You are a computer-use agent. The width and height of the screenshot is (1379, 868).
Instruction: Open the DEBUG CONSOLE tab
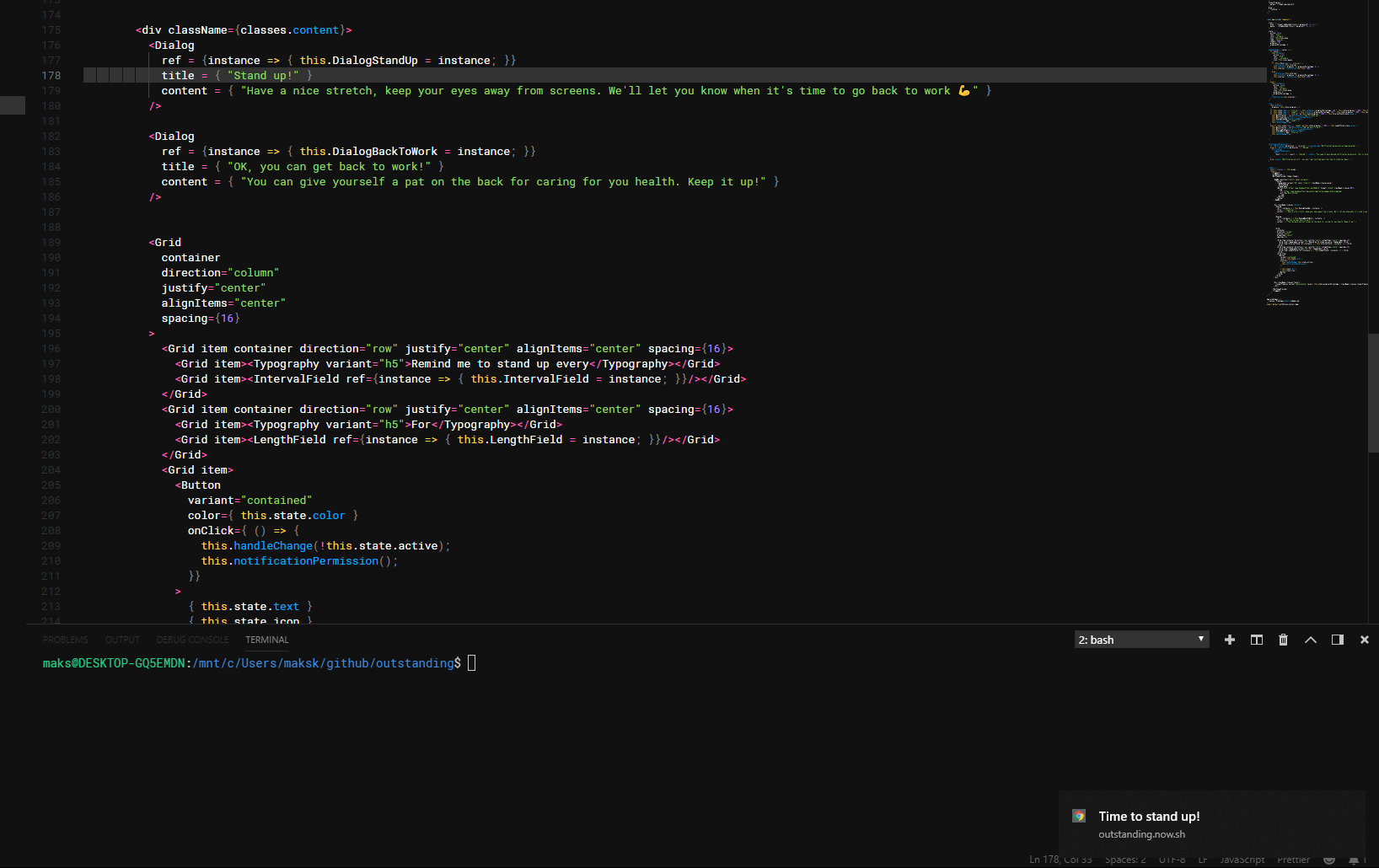[192, 640]
